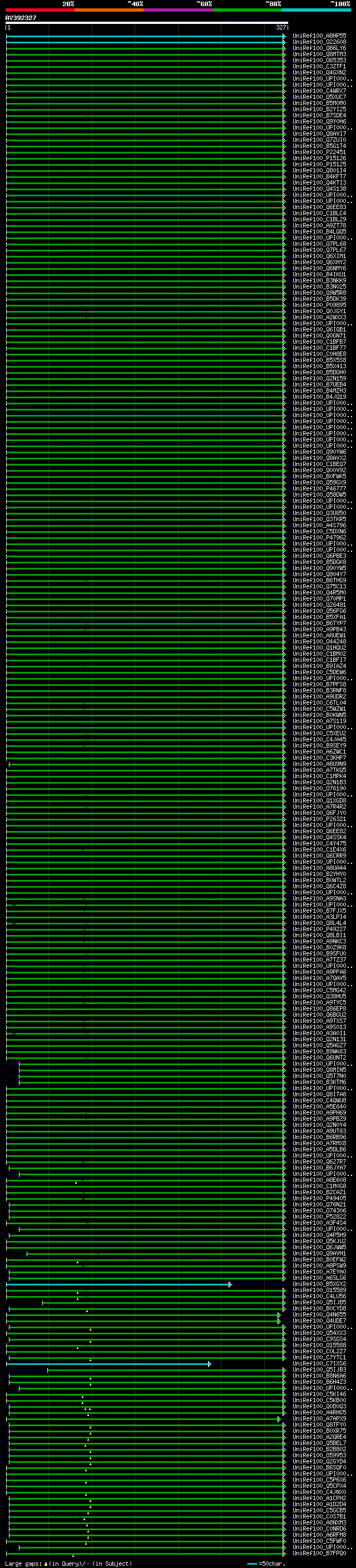This screenshot has height=1568, width=356.
Task: Select hit label UniRef100_Q8L4L4
Action: coord(319,923)
